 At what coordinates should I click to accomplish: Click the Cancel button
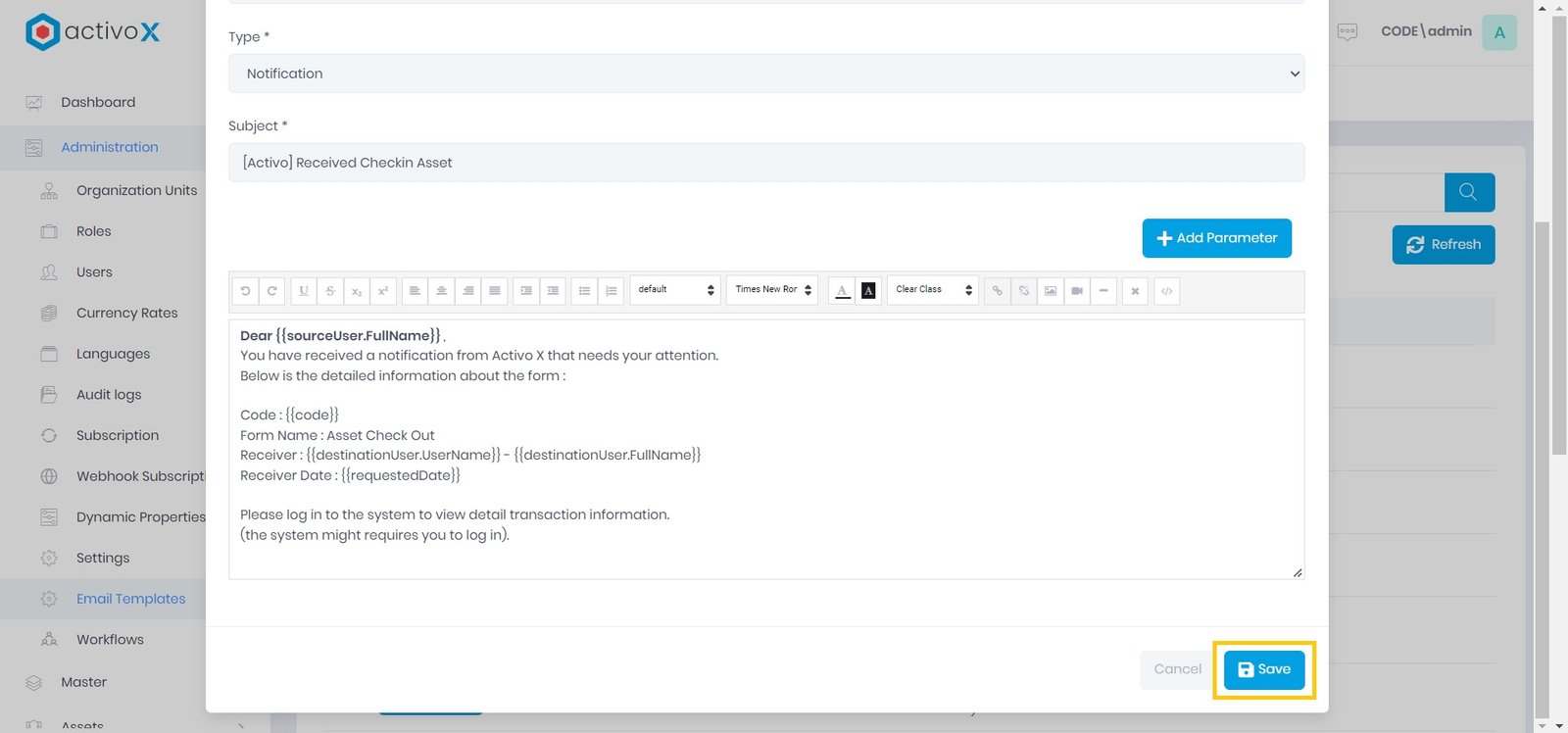click(1177, 669)
